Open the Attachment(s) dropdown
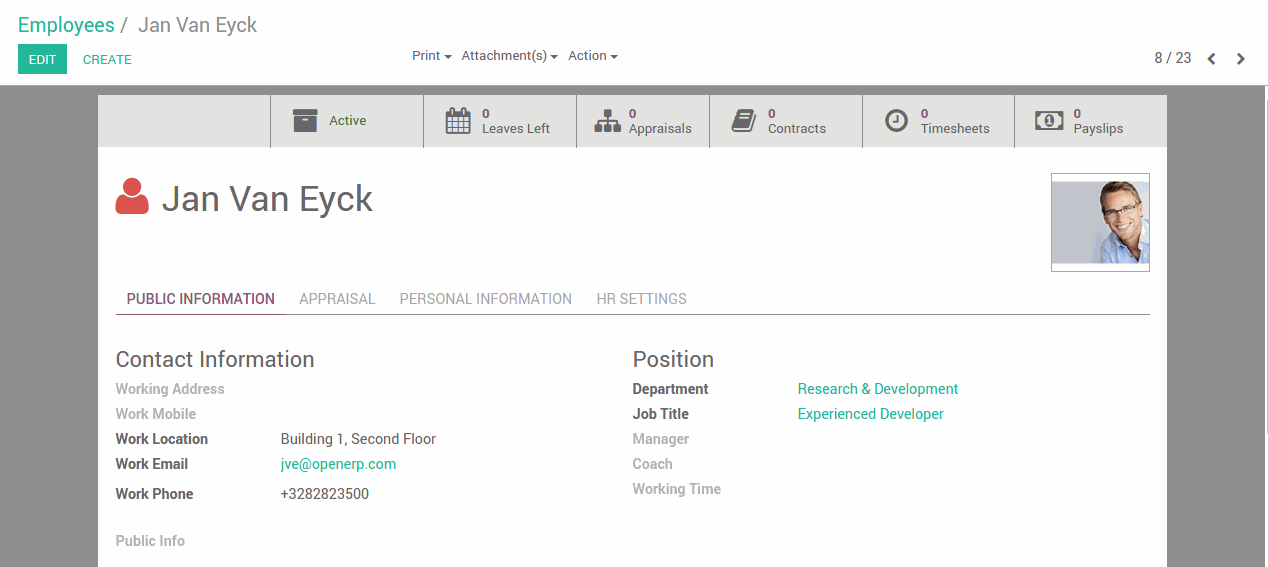 (509, 56)
